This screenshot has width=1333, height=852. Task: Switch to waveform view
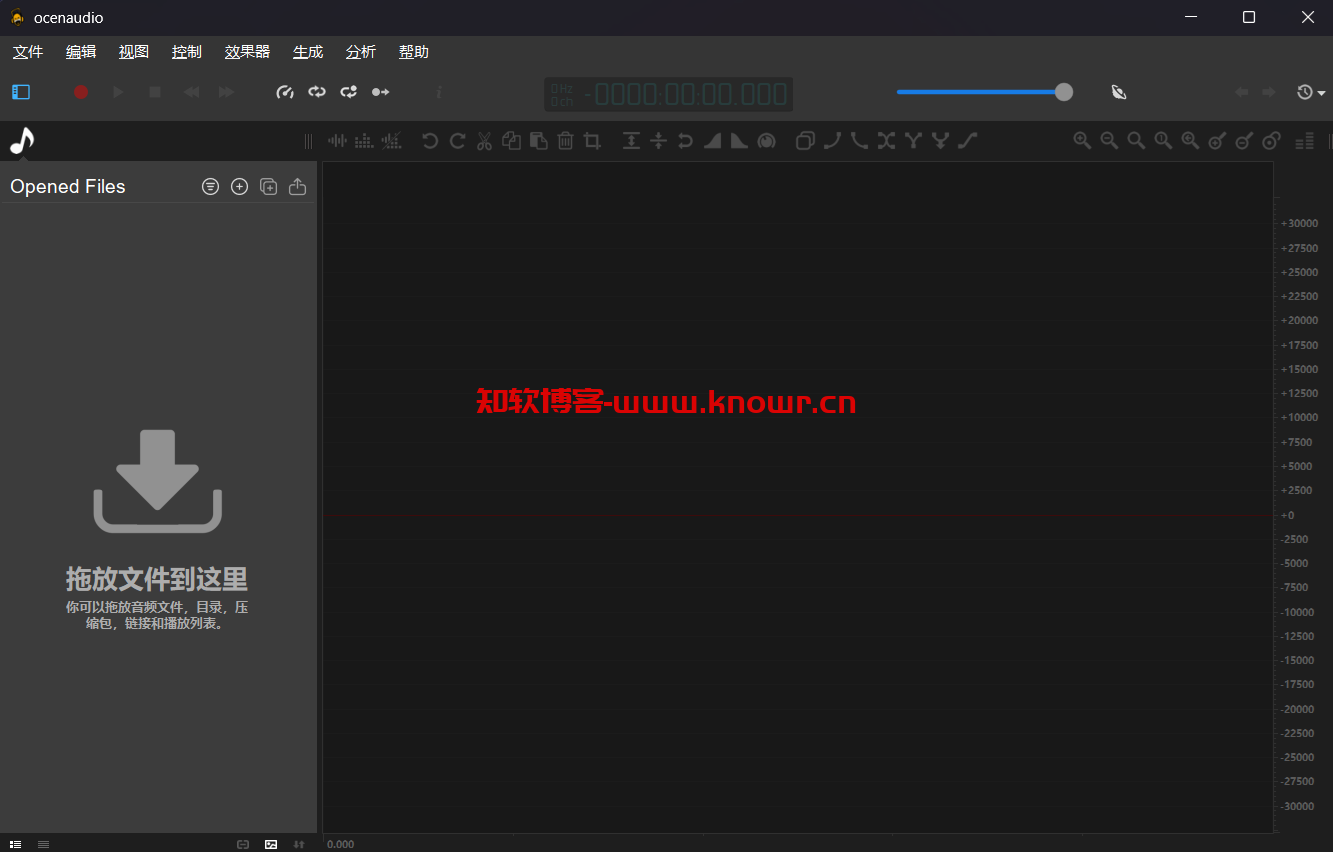click(x=338, y=141)
